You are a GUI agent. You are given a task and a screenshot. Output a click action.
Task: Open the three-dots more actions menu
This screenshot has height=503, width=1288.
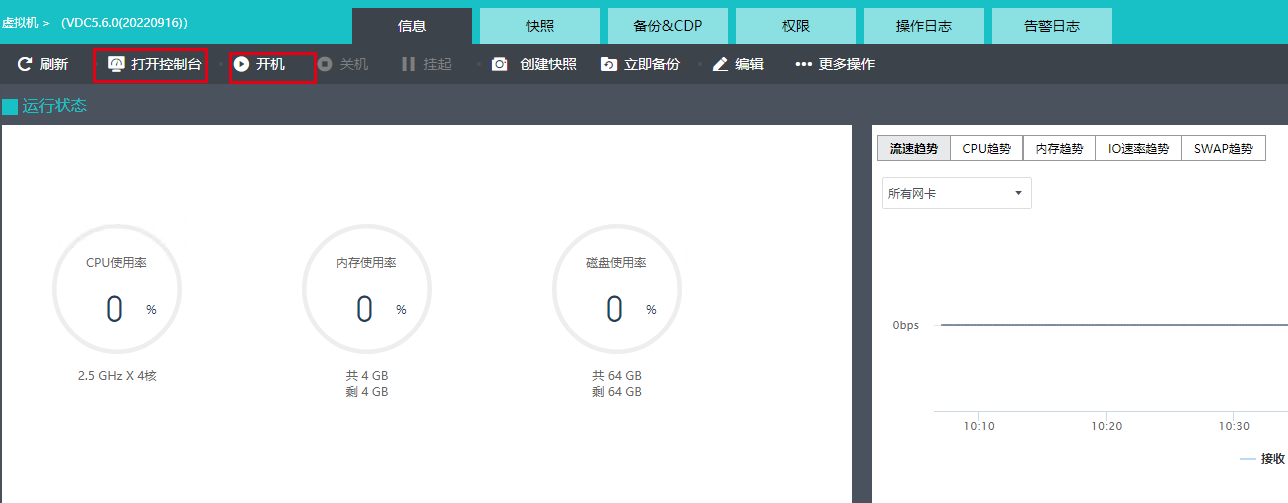point(803,65)
